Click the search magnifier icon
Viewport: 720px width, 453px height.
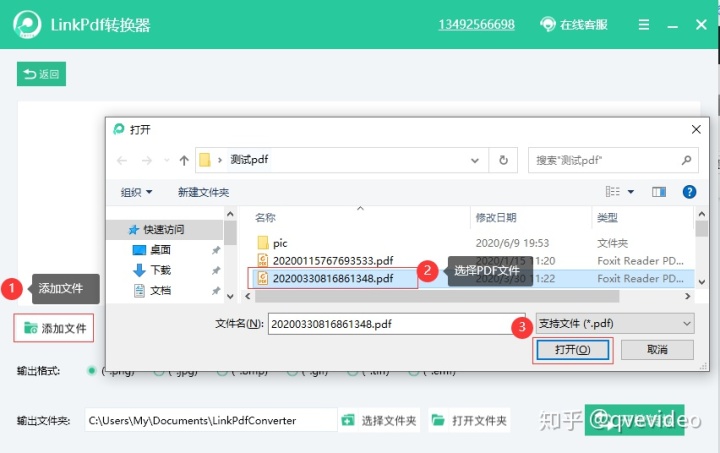(686, 160)
